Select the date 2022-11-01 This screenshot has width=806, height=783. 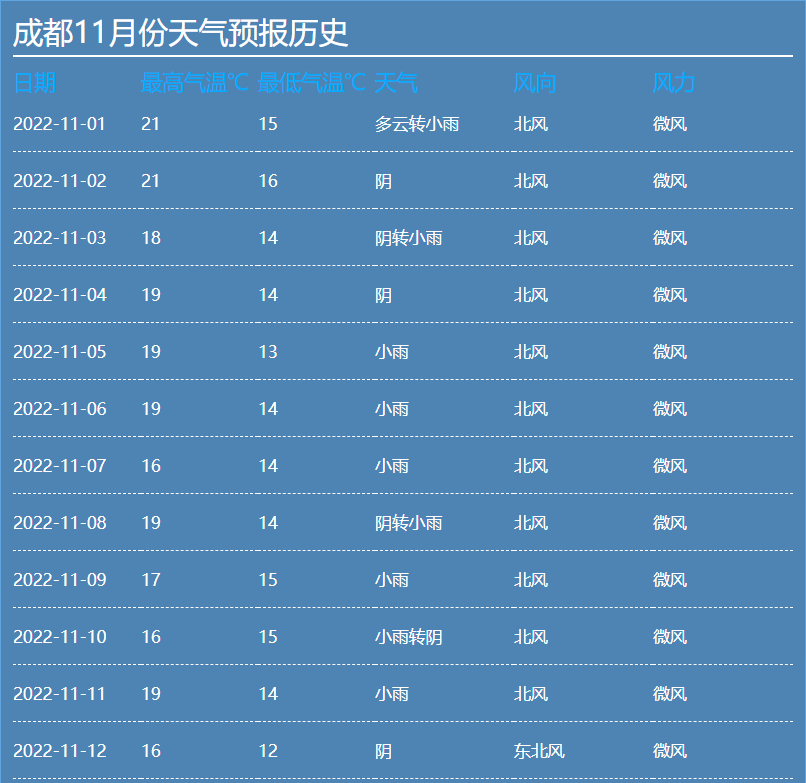59,124
